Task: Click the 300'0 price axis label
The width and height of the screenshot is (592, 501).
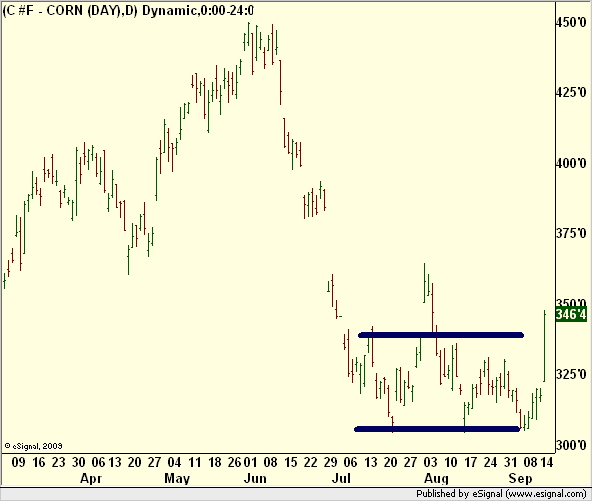Action: [x=571, y=445]
